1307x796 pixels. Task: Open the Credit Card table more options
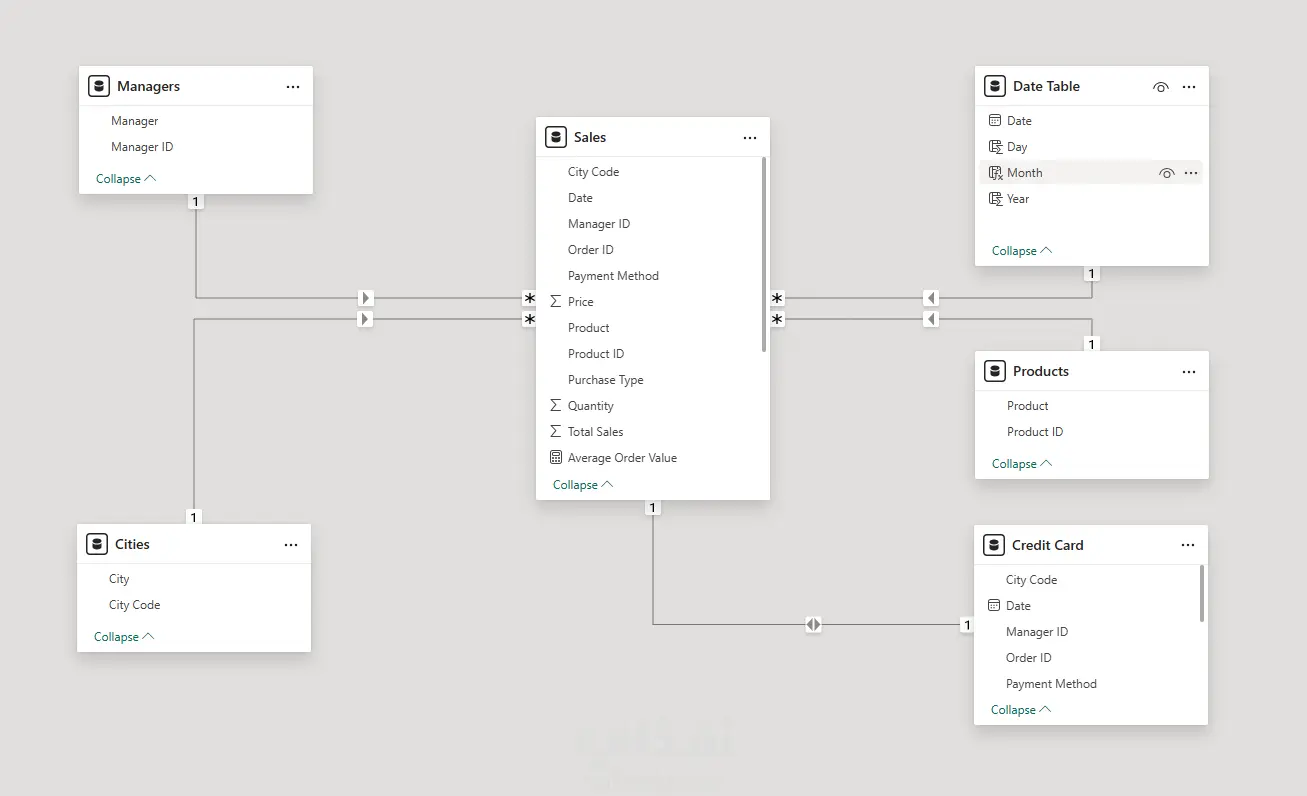tap(1188, 546)
